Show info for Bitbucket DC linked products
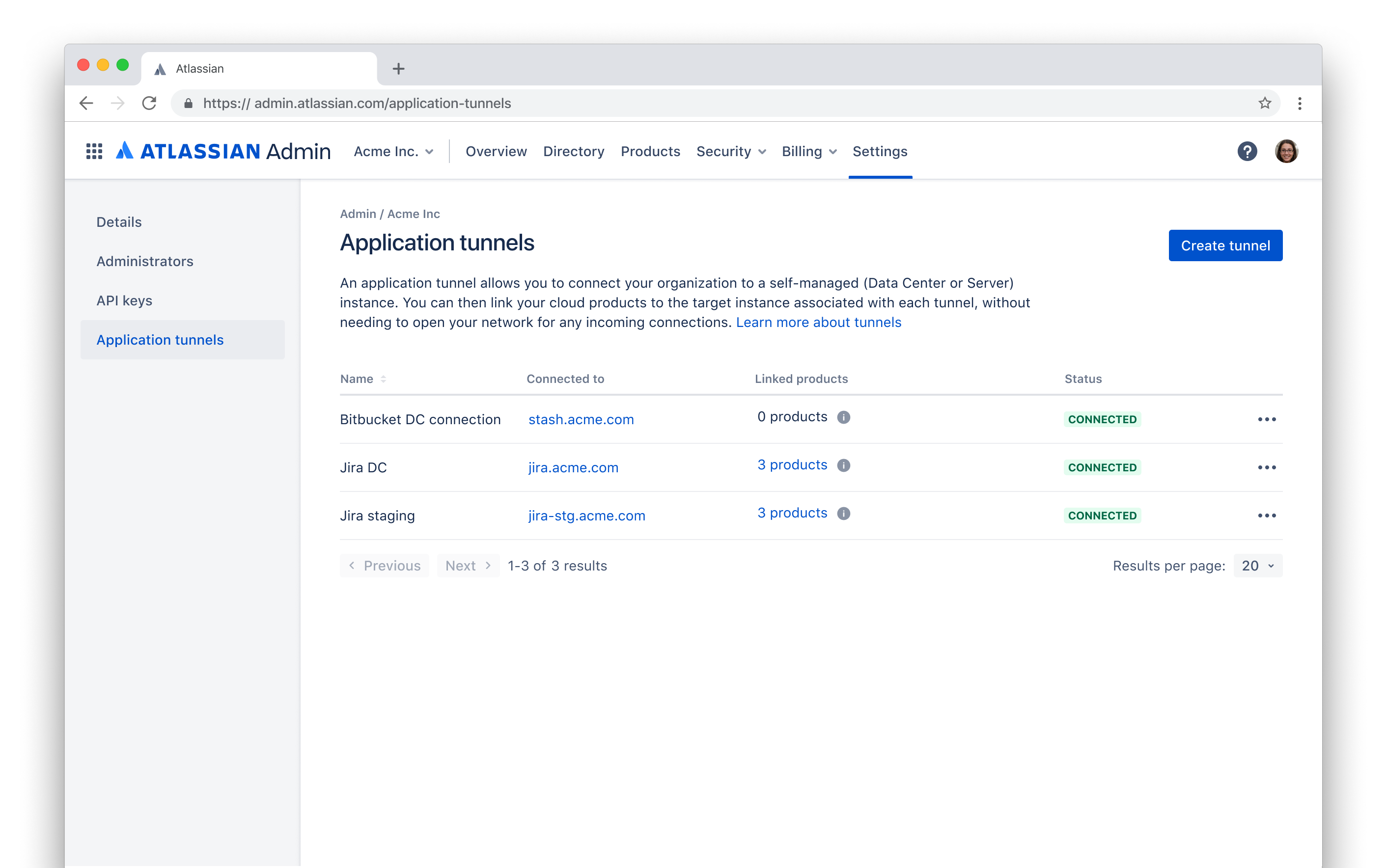This screenshot has width=1387, height=868. point(843,417)
